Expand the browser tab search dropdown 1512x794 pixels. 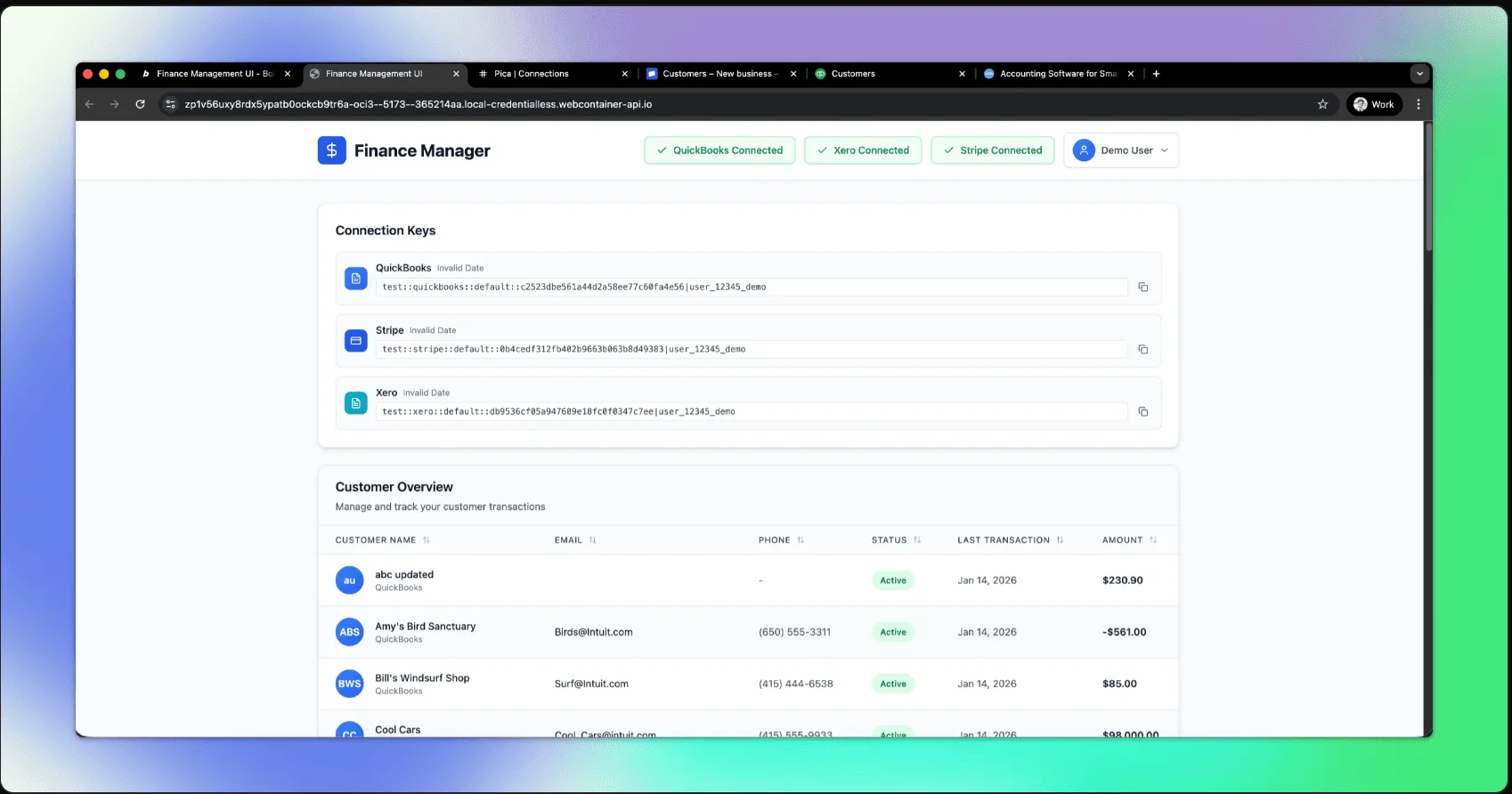coord(1419,74)
